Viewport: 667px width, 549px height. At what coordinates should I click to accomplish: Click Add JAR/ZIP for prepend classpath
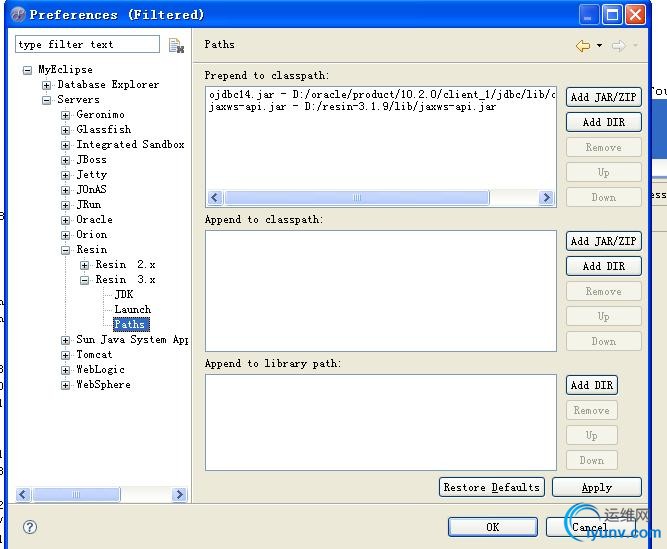(x=604, y=97)
